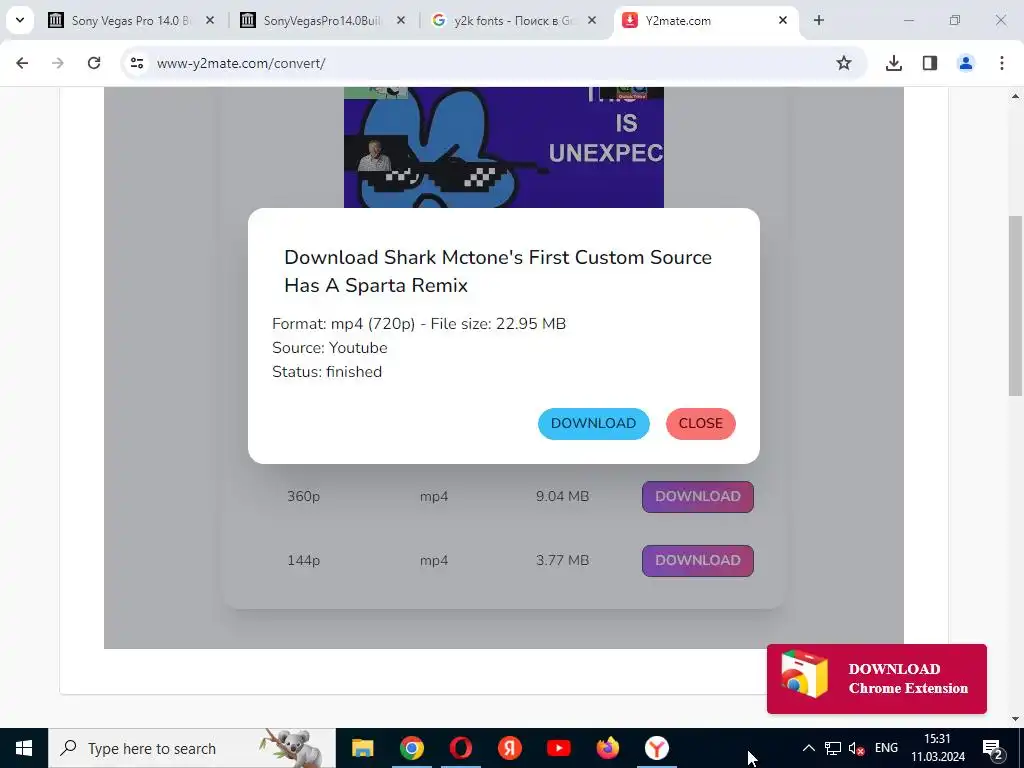Open Opera browser from the taskbar
This screenshot has height=768, width=1024.
(x=460, y=748)
